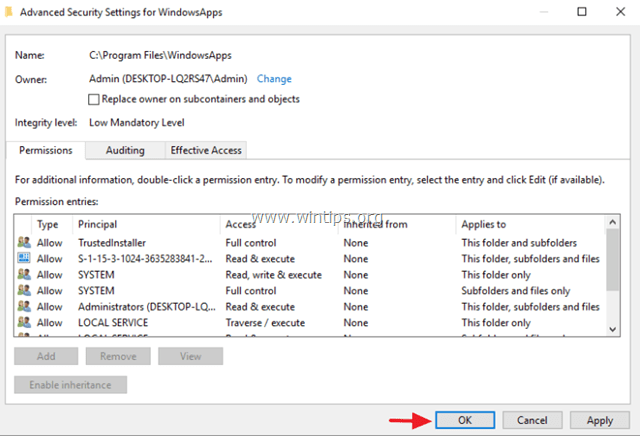Click the Apply button

[600, 420]
